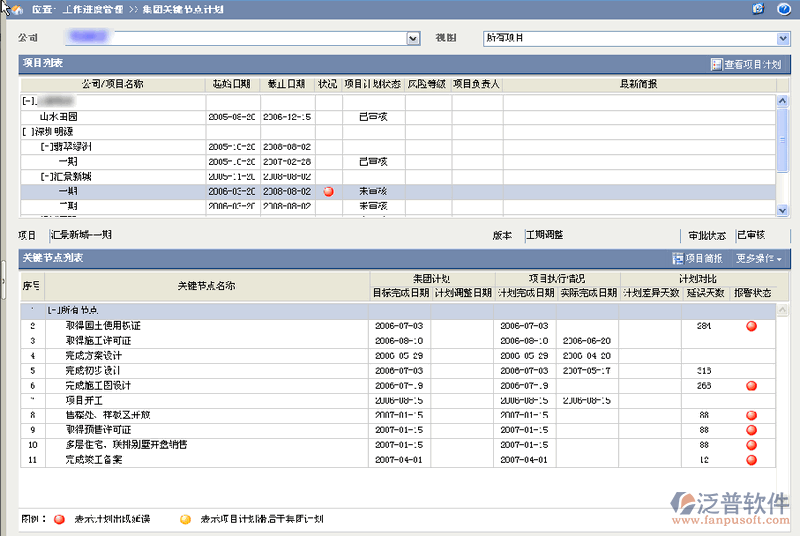Open the 公司 dropdown list
This screenshot has width=800, height=536.
[x=413, y=38]
